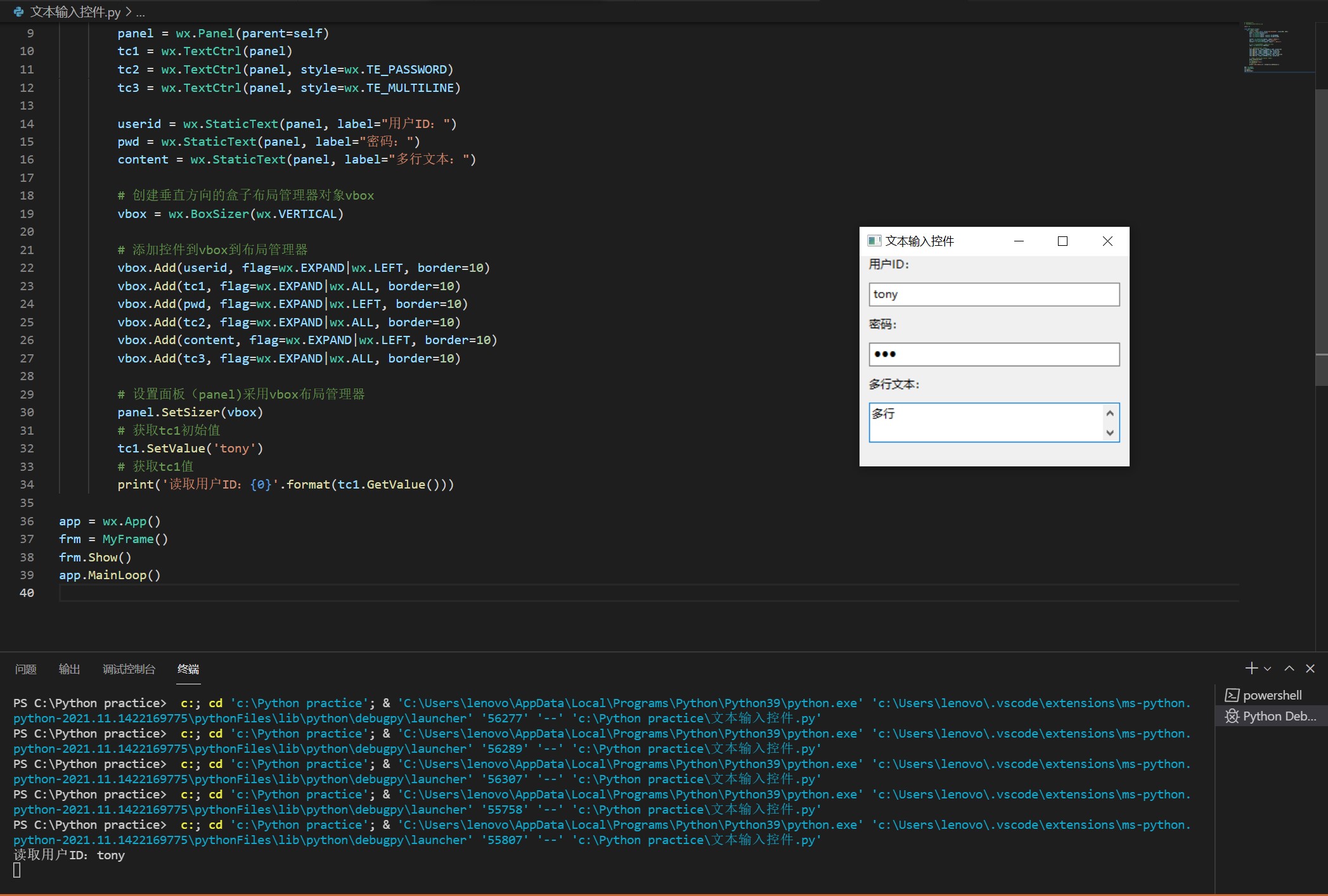Switch to the 问题 panel tab
The image size is (1328, 896).
pyautogui.click(x=26, y=669)
